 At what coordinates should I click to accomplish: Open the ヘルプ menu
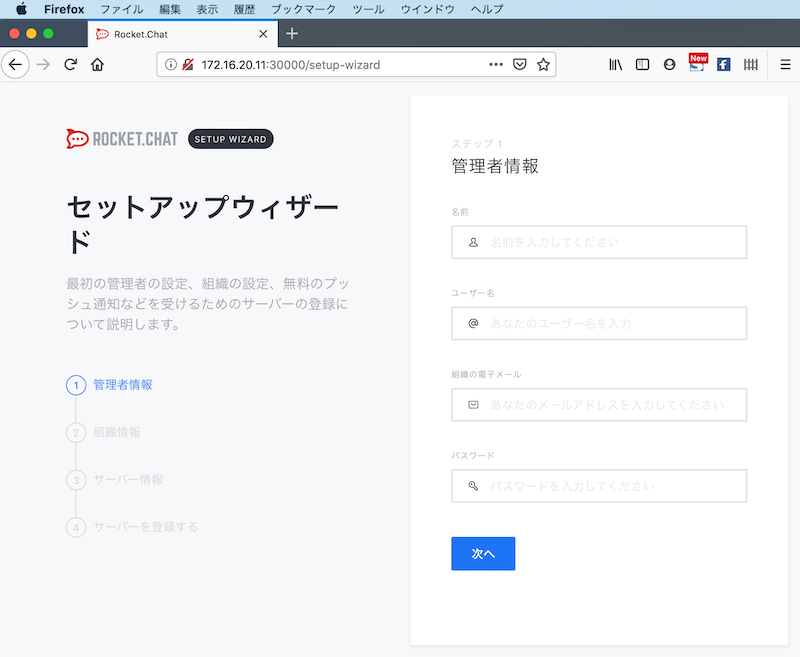click(x=487, y=9)
